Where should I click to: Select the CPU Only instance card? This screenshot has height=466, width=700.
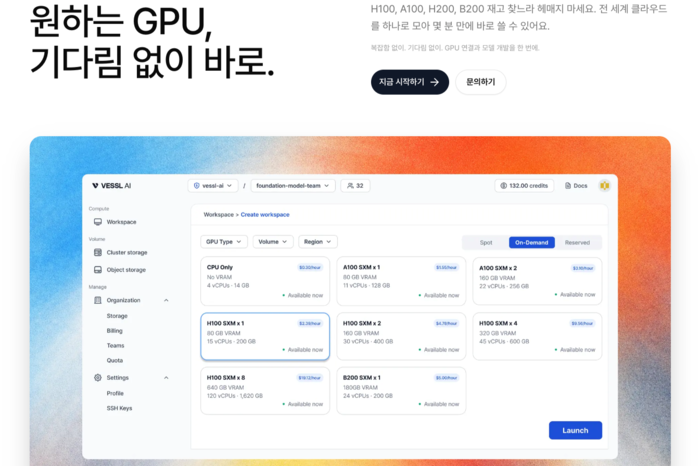coord(265,281)
